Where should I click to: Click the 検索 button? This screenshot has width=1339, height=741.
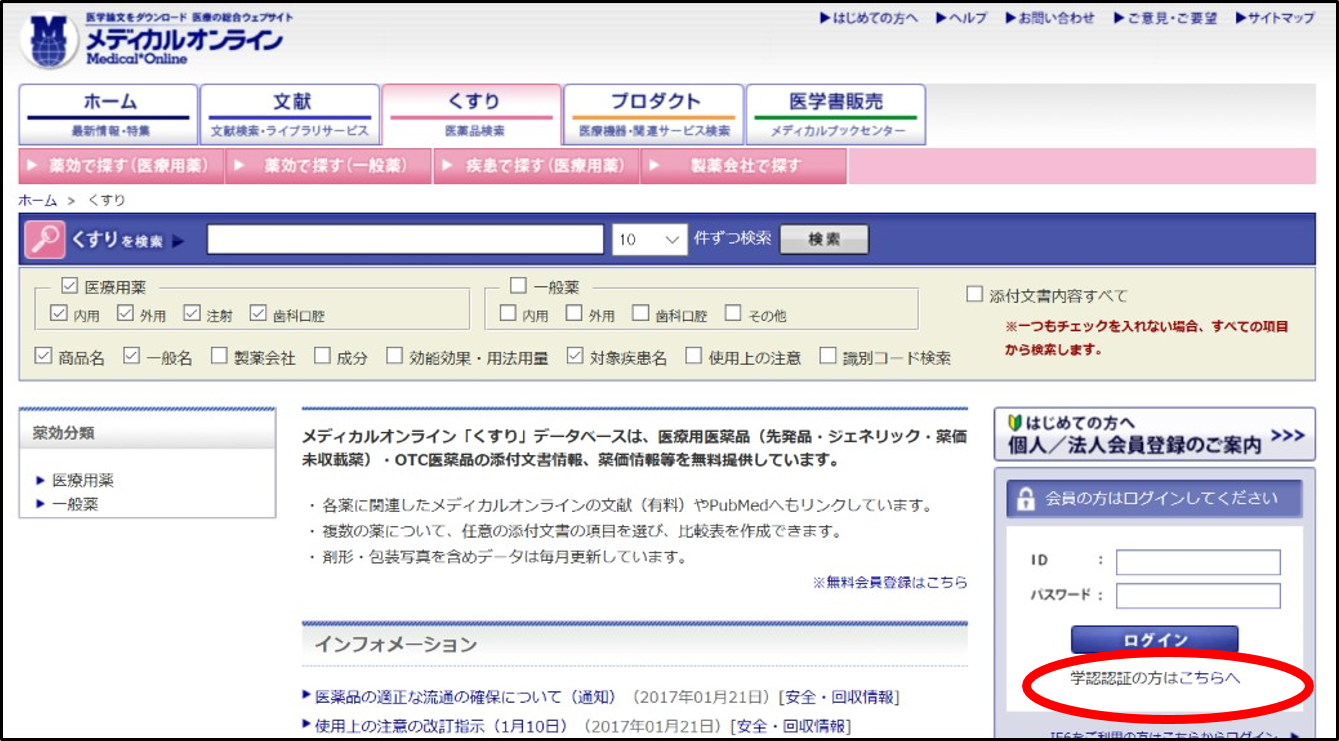824,240
